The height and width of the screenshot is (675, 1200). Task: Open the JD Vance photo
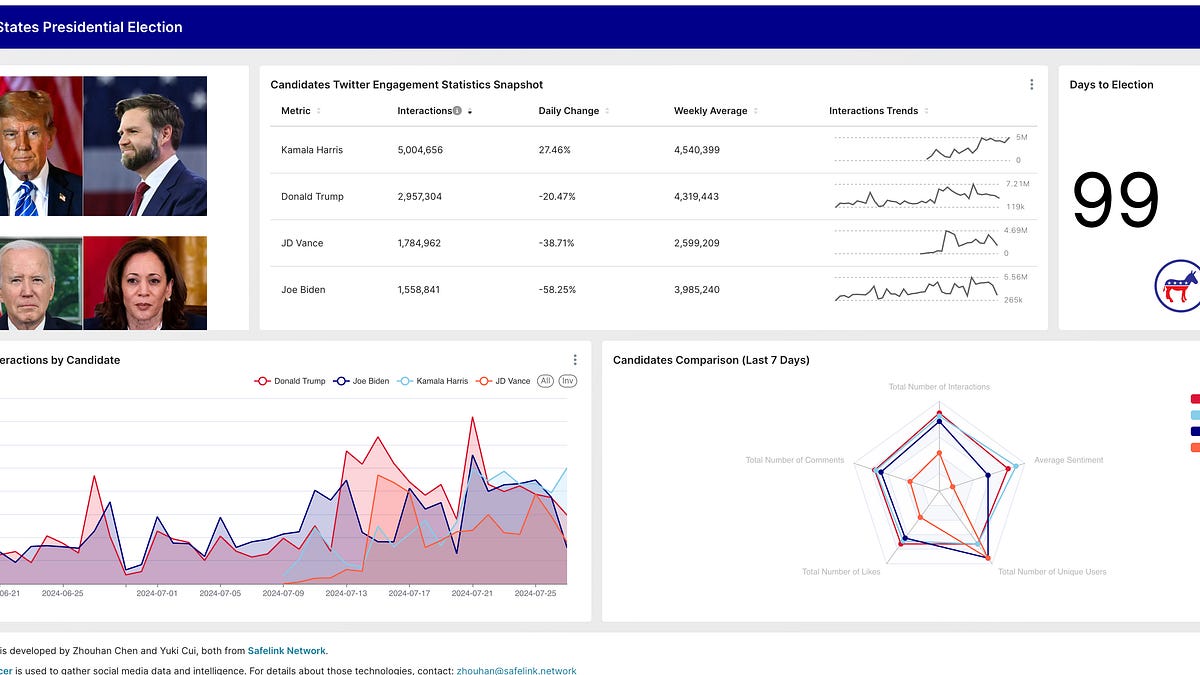pos(145,146)
